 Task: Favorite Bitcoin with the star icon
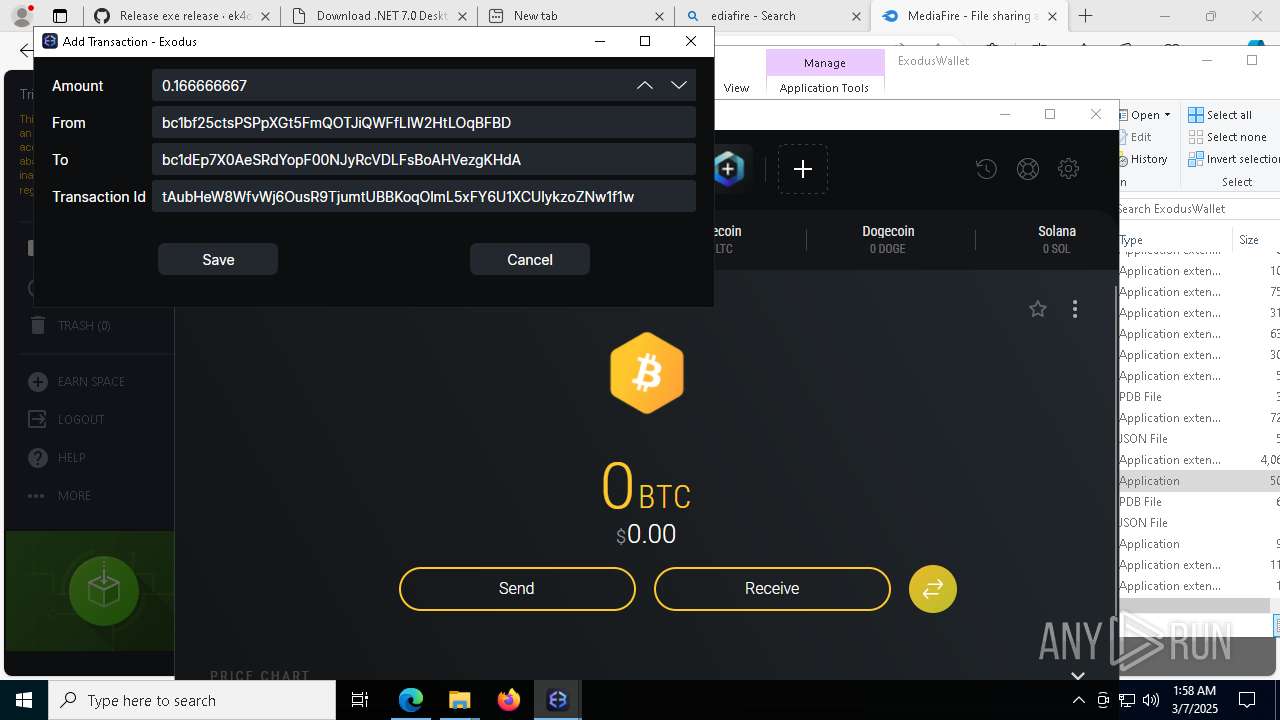tap(1038, 309)
